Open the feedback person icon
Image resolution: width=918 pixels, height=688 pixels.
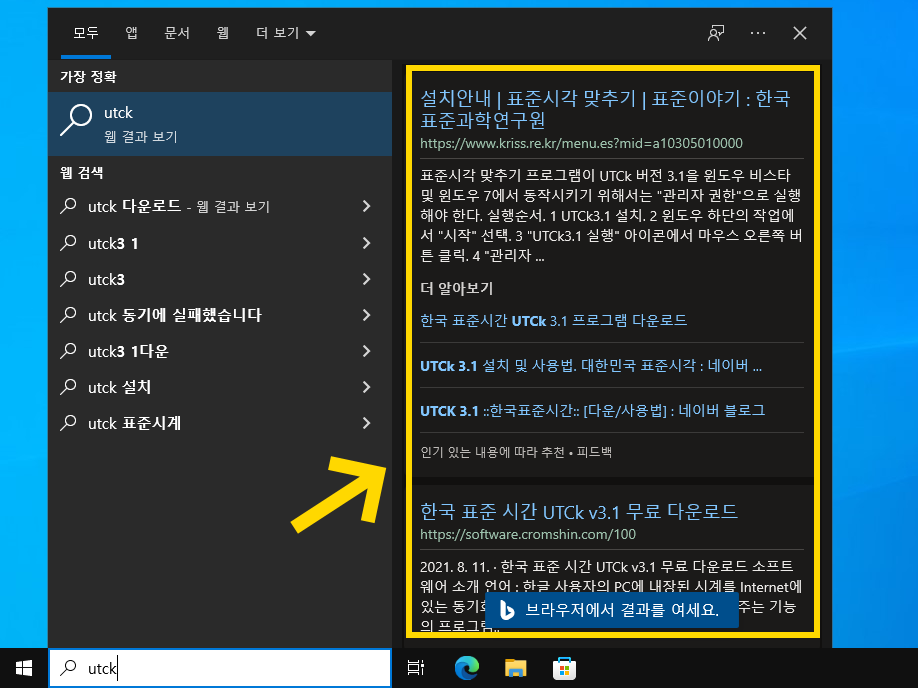pyautogui.click(x=716, y=33)
